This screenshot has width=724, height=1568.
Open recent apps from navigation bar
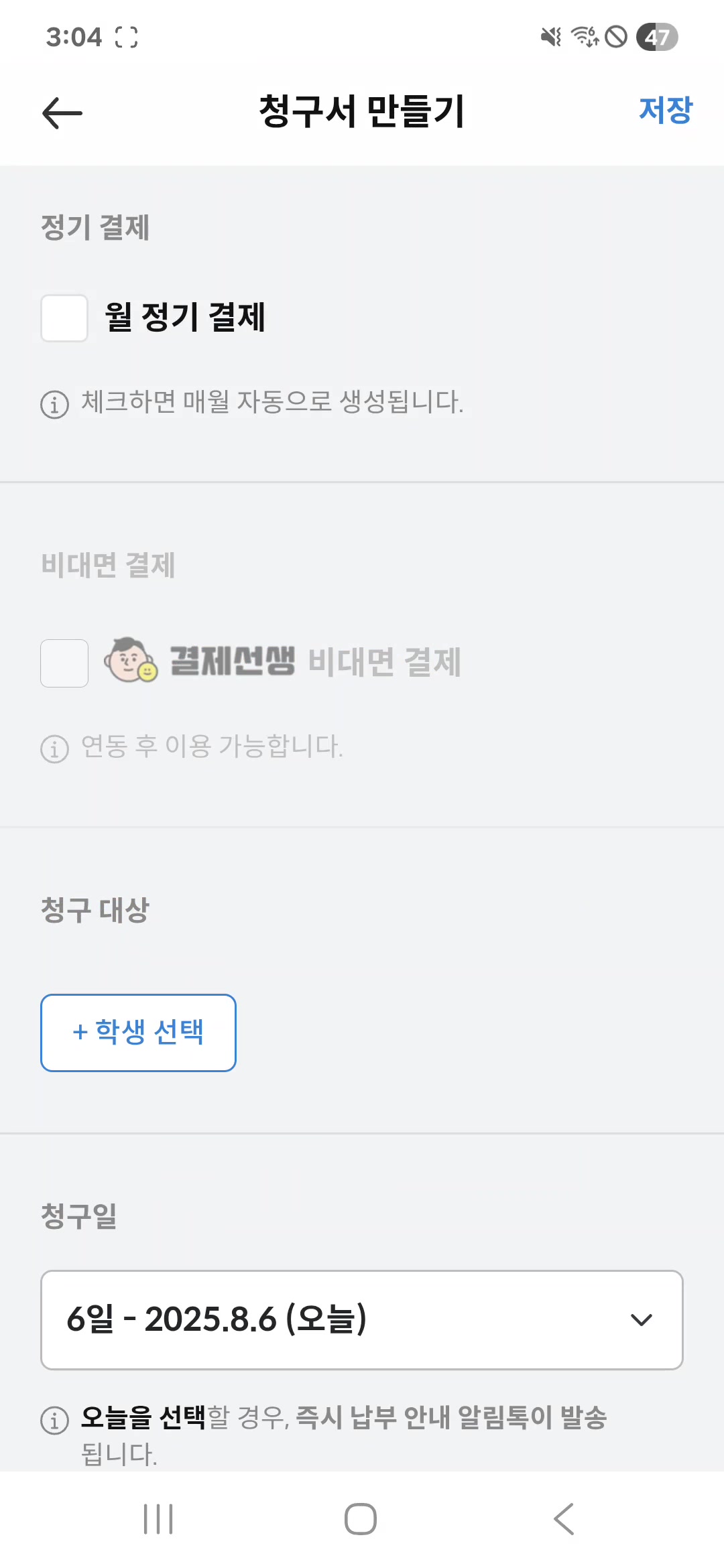click(158, 1518)
